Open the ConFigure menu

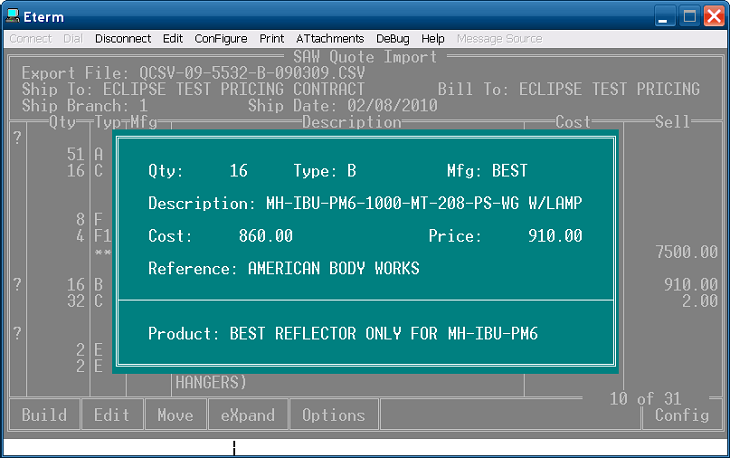click(x=221, y=39)
